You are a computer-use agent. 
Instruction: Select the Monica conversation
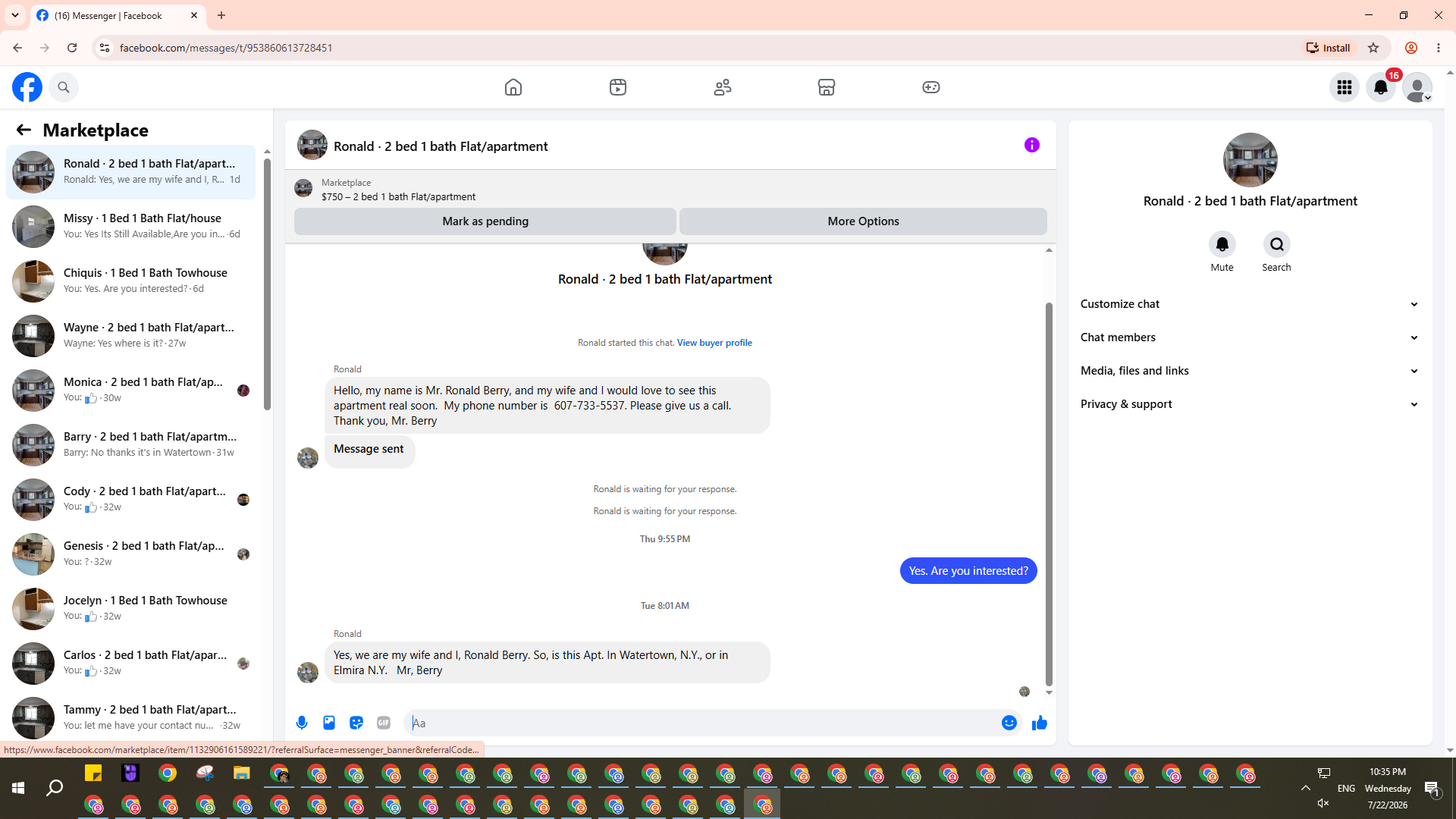point(130,390)
